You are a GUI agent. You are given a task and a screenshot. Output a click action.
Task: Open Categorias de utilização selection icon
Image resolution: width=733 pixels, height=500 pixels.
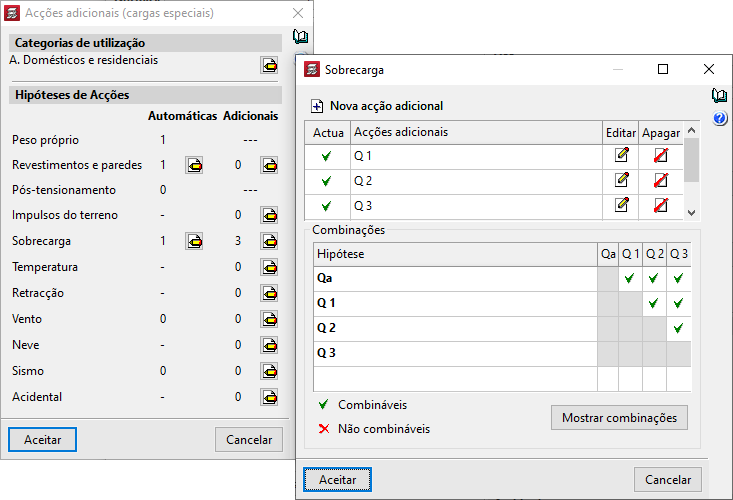click(x=269, y=65)
